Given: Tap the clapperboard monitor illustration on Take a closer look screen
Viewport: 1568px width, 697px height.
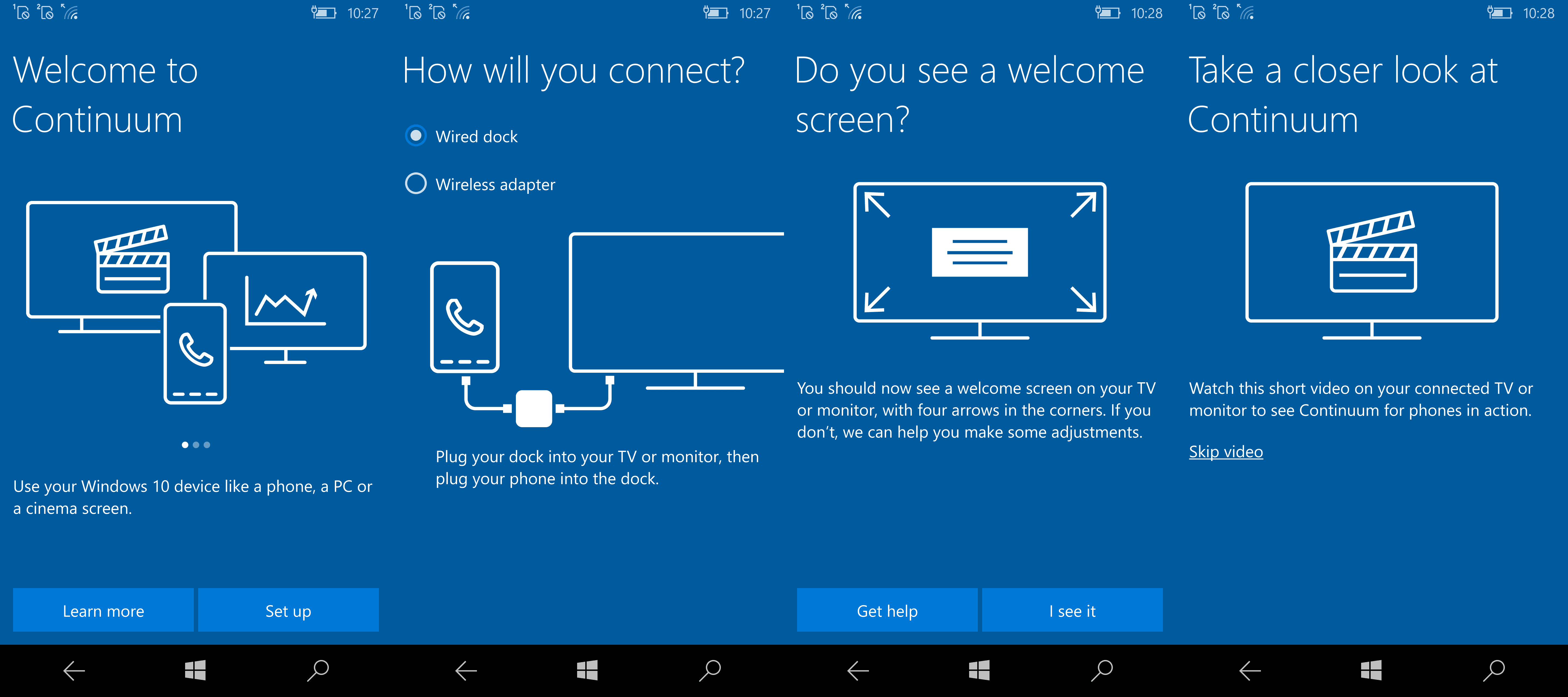Looking at the screenshot, I should [1371, 261].
